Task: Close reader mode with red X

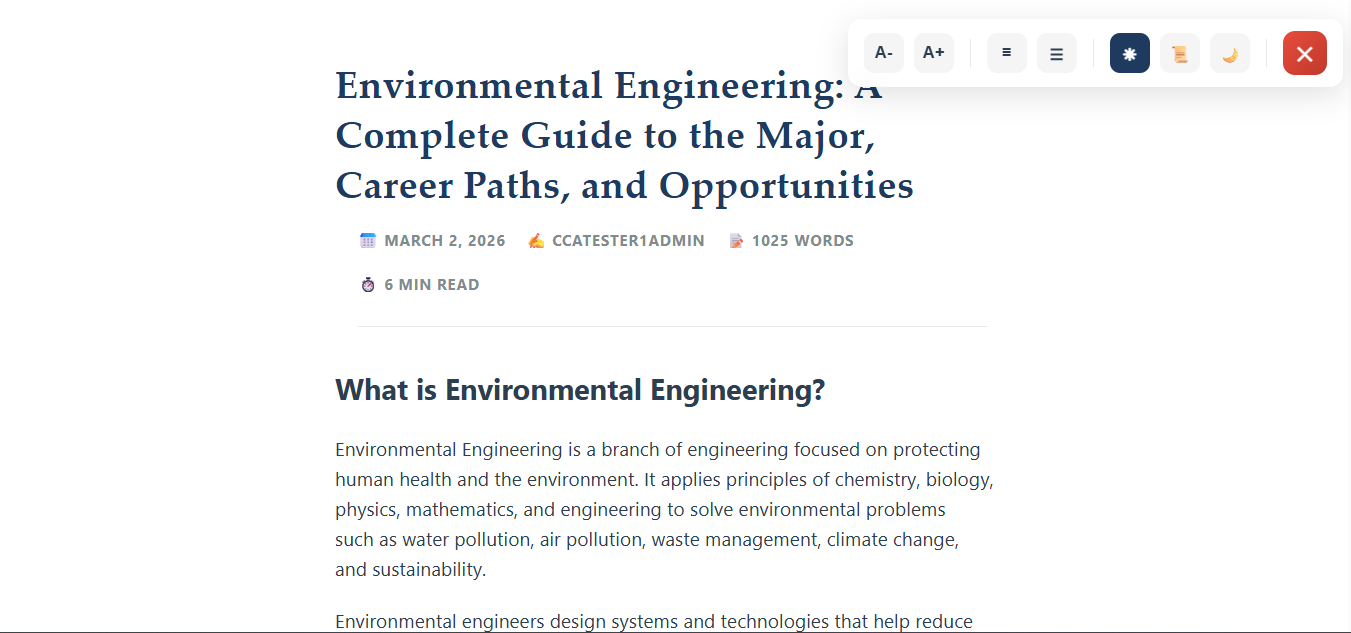Action: click(x=1305, y=53)
